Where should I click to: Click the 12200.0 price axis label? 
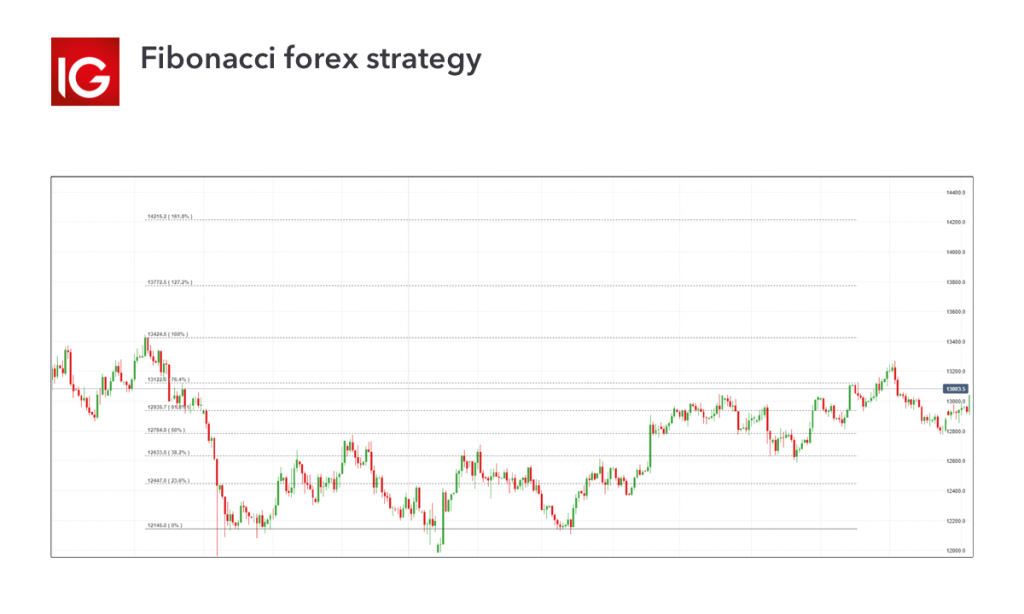tap(954, 521)
